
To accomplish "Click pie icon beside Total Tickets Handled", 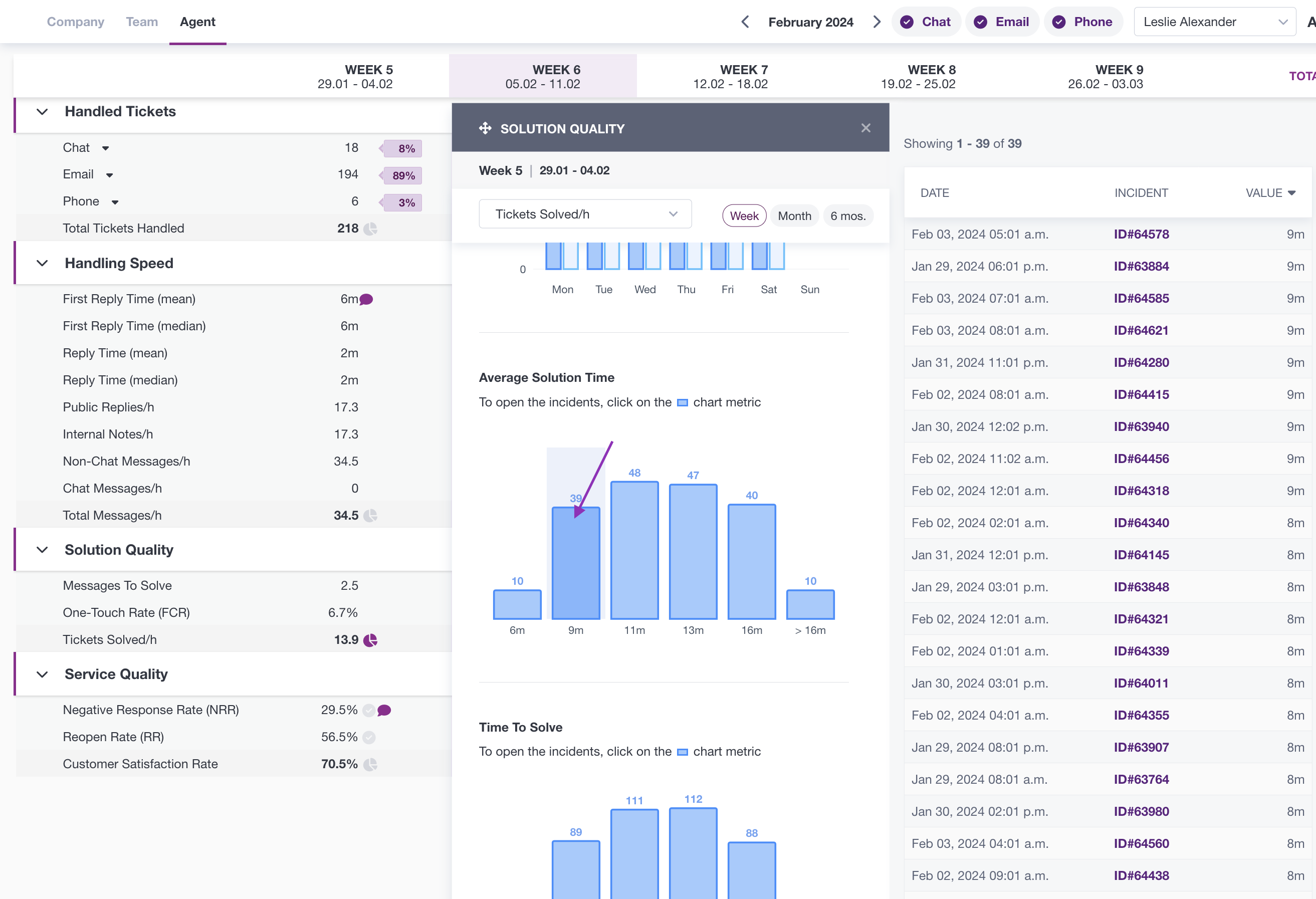I will (x=370, y=229).
